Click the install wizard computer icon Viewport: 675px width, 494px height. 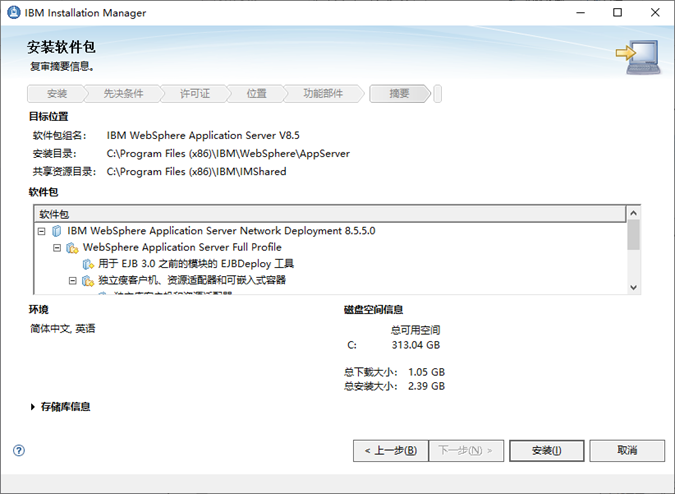point(638,57)
